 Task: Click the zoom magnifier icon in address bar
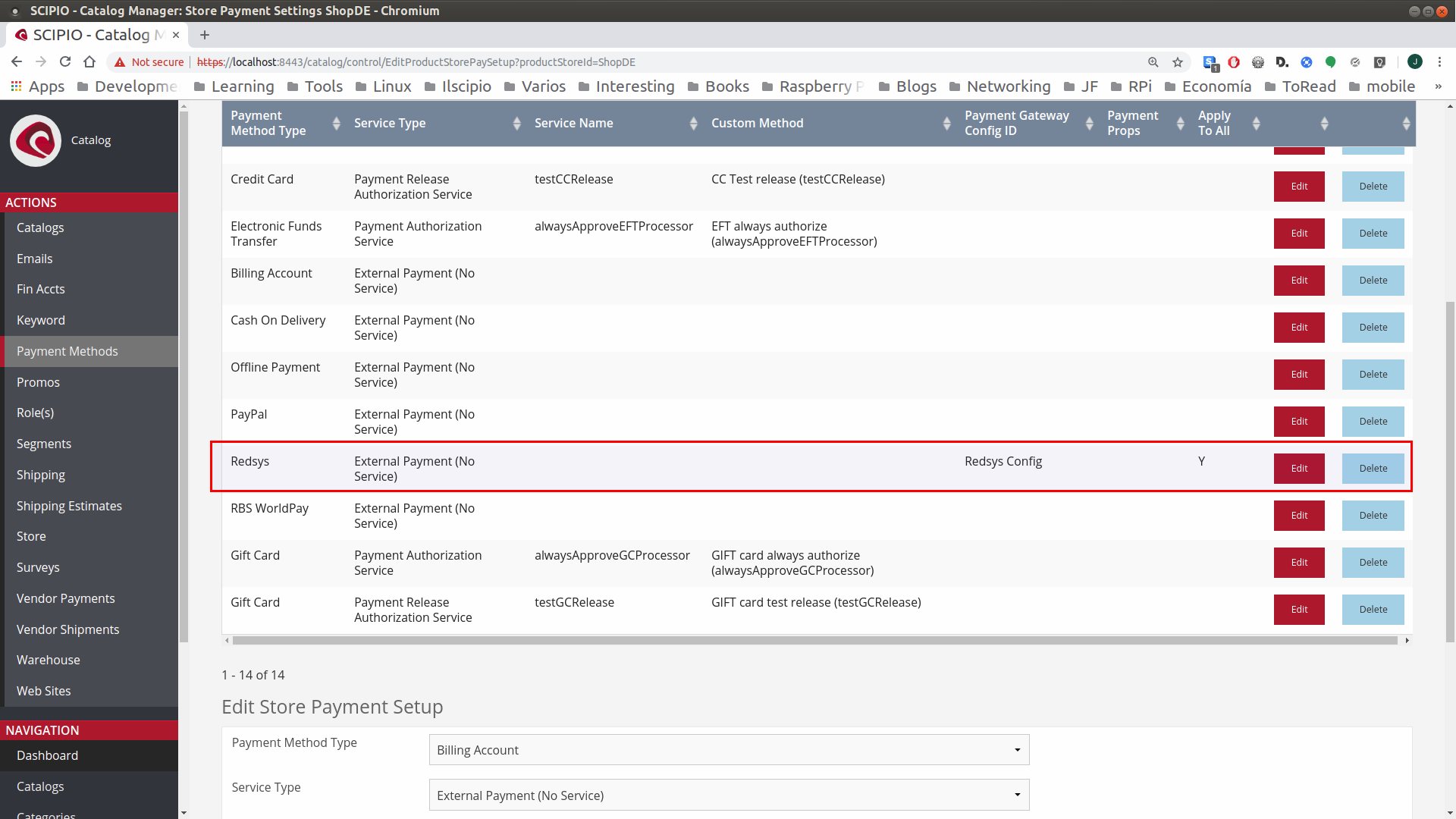pos(1153,62)
